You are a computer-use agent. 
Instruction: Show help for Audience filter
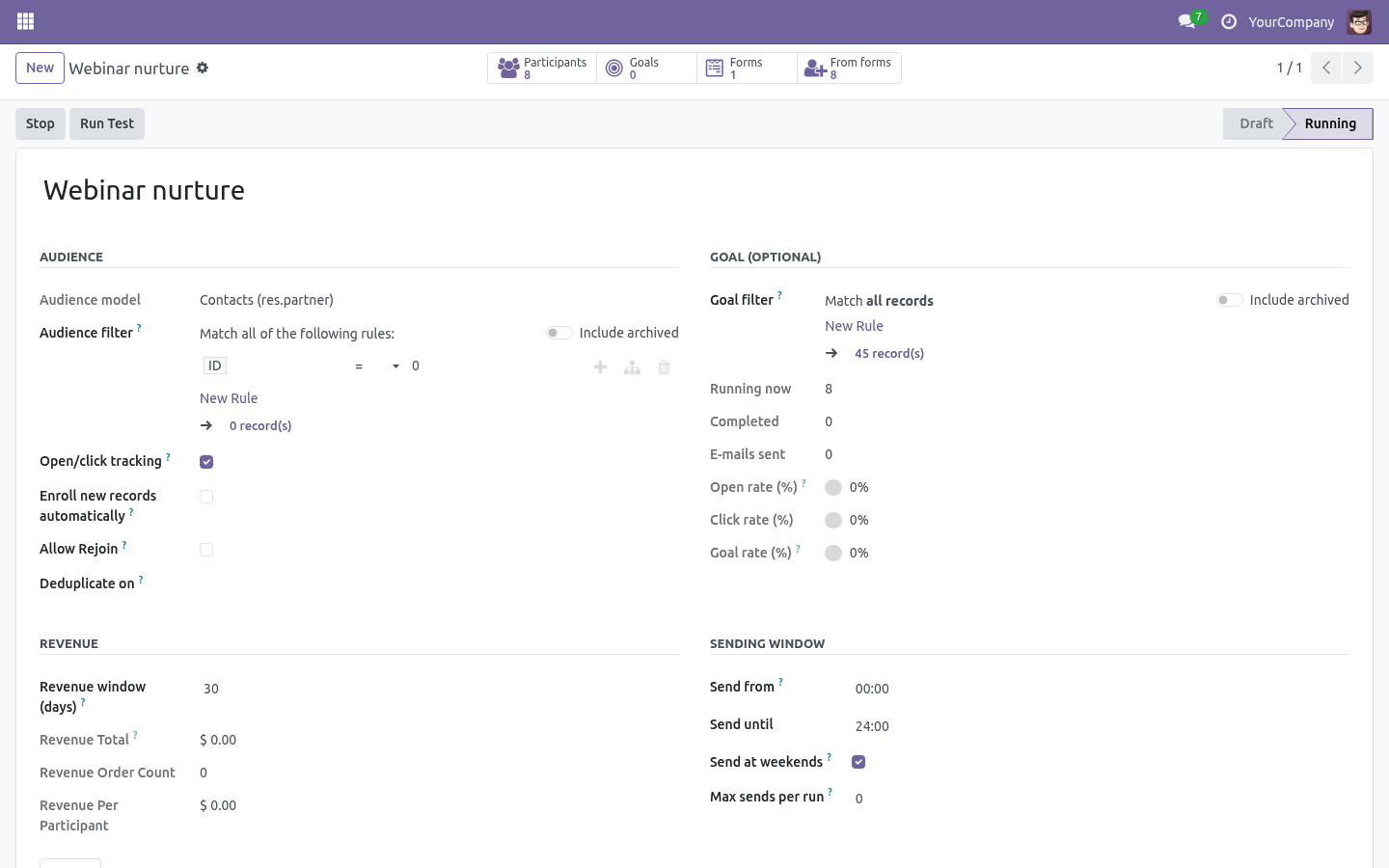[x=139, y=328]
